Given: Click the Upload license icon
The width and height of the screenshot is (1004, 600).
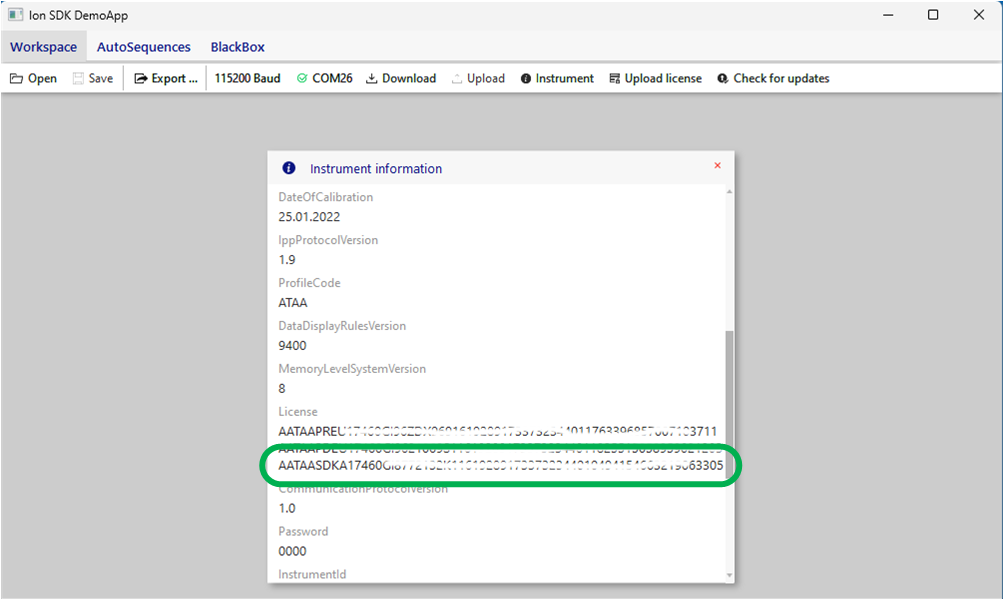Looking at the screenshot, I should [x=615, y=79].
